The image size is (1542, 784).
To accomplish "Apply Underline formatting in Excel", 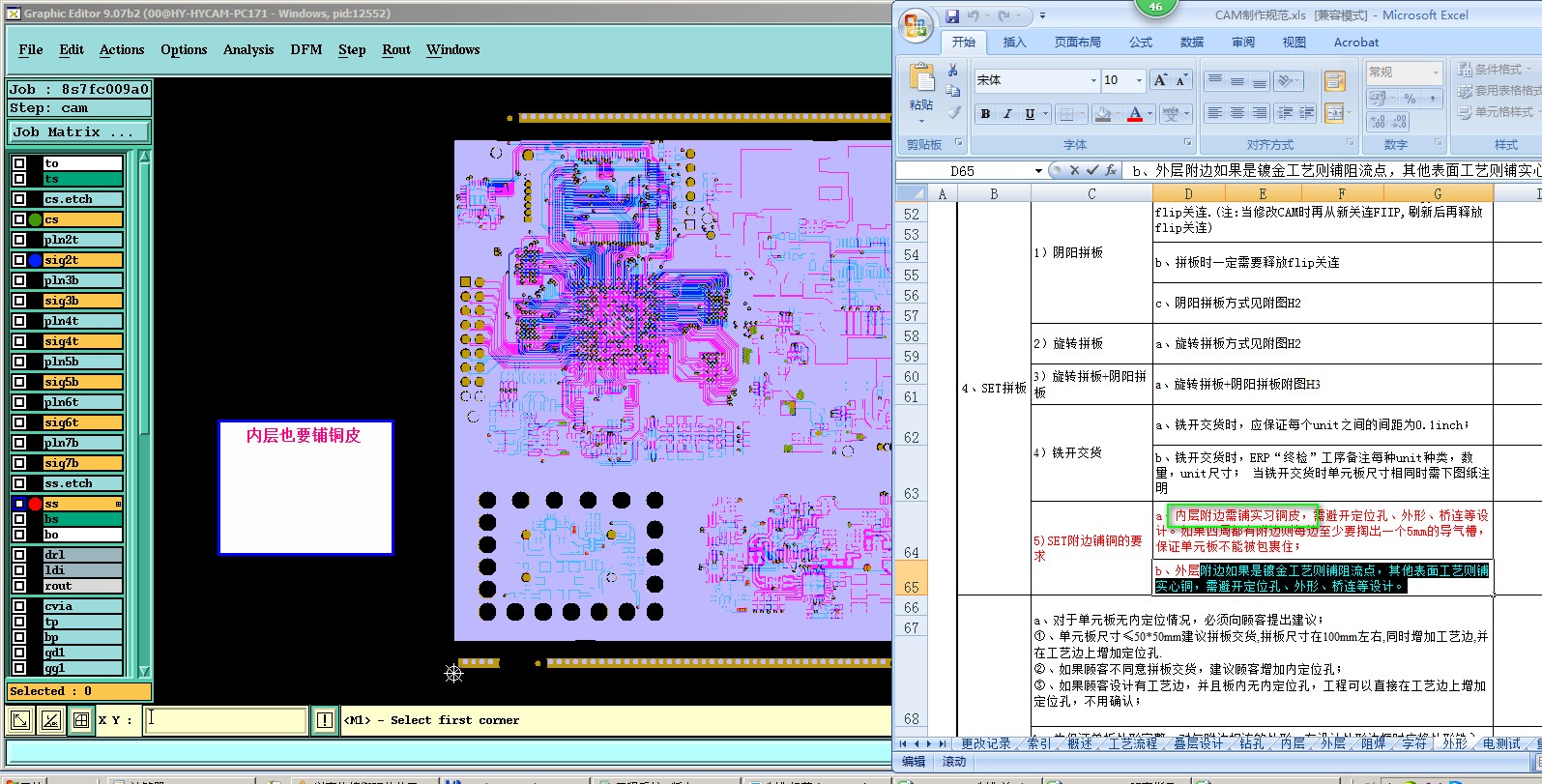I will 1030,114.
